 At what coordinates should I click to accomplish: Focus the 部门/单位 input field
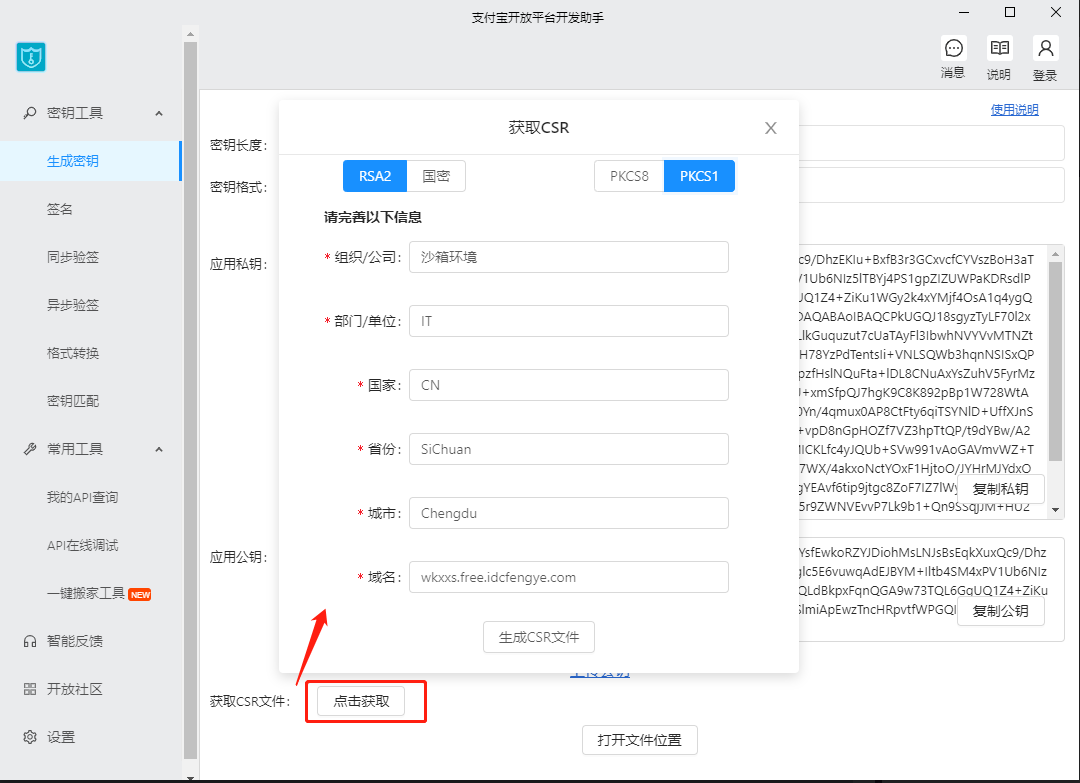(569, 321)
